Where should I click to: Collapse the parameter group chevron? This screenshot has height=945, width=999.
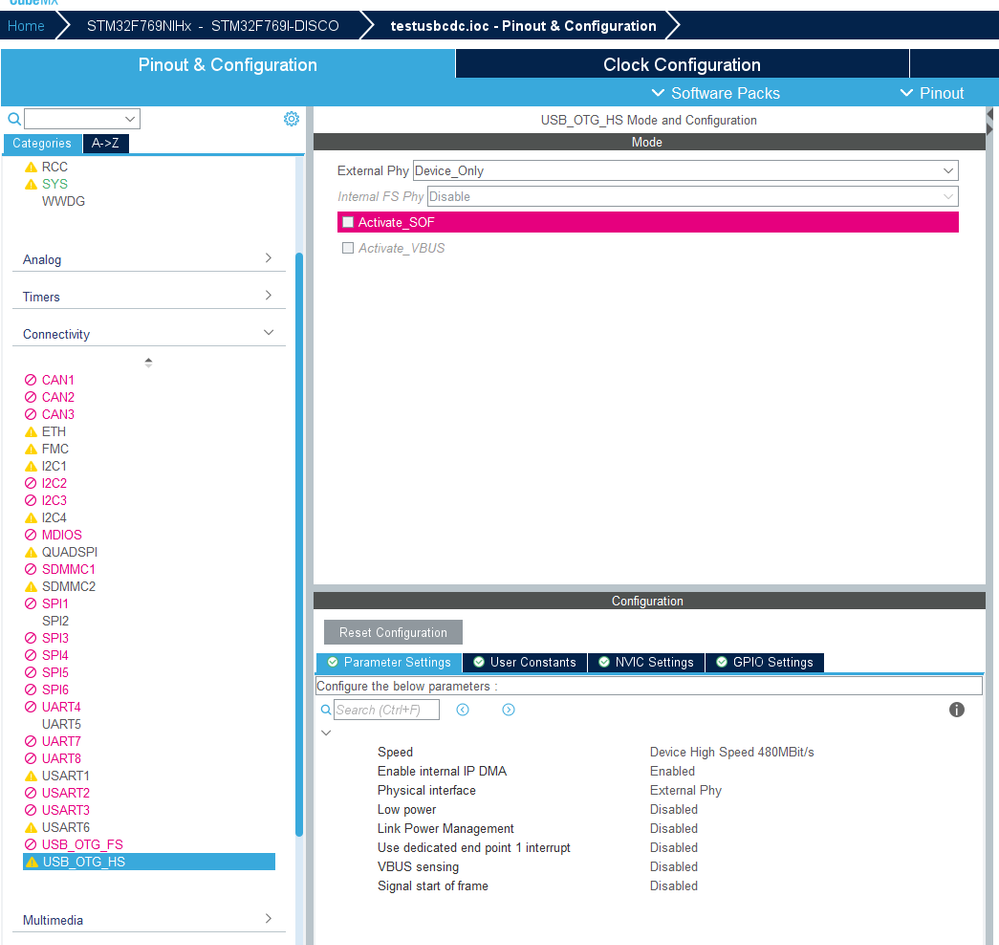tap(326, 733)
